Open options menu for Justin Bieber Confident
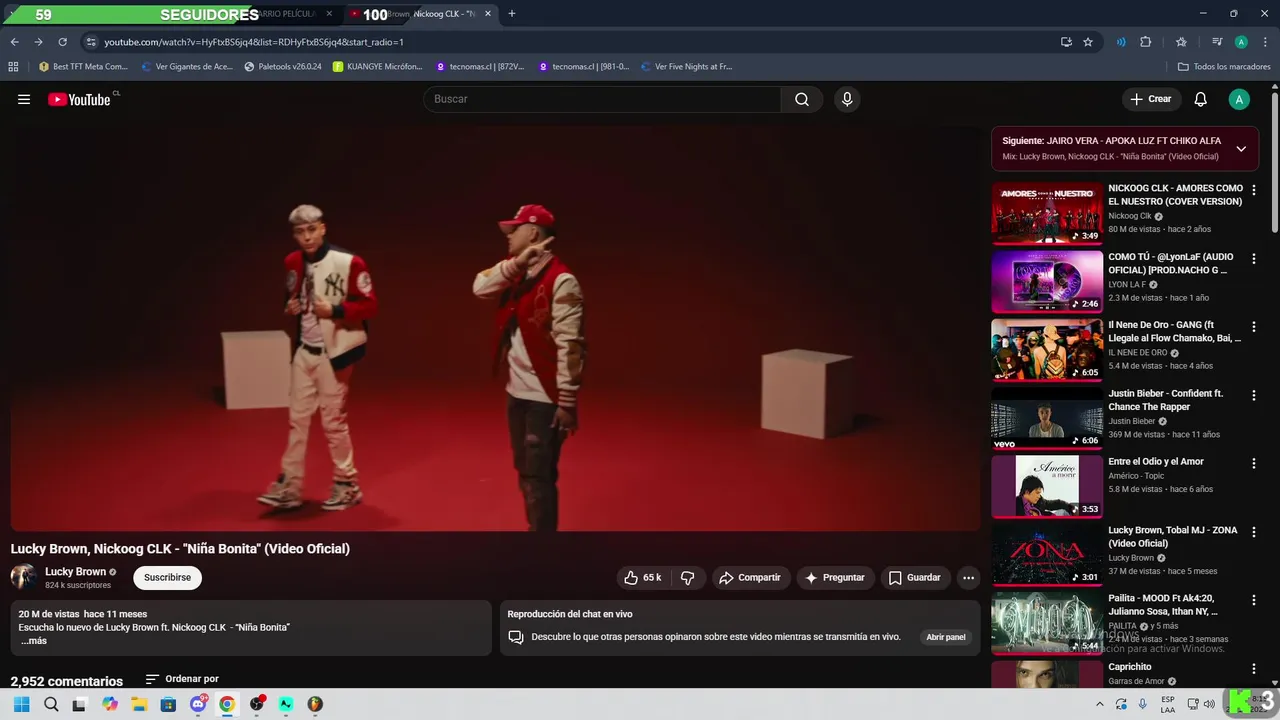The width and height of the screenshot is (1280, 720). tap(1254, 395)
